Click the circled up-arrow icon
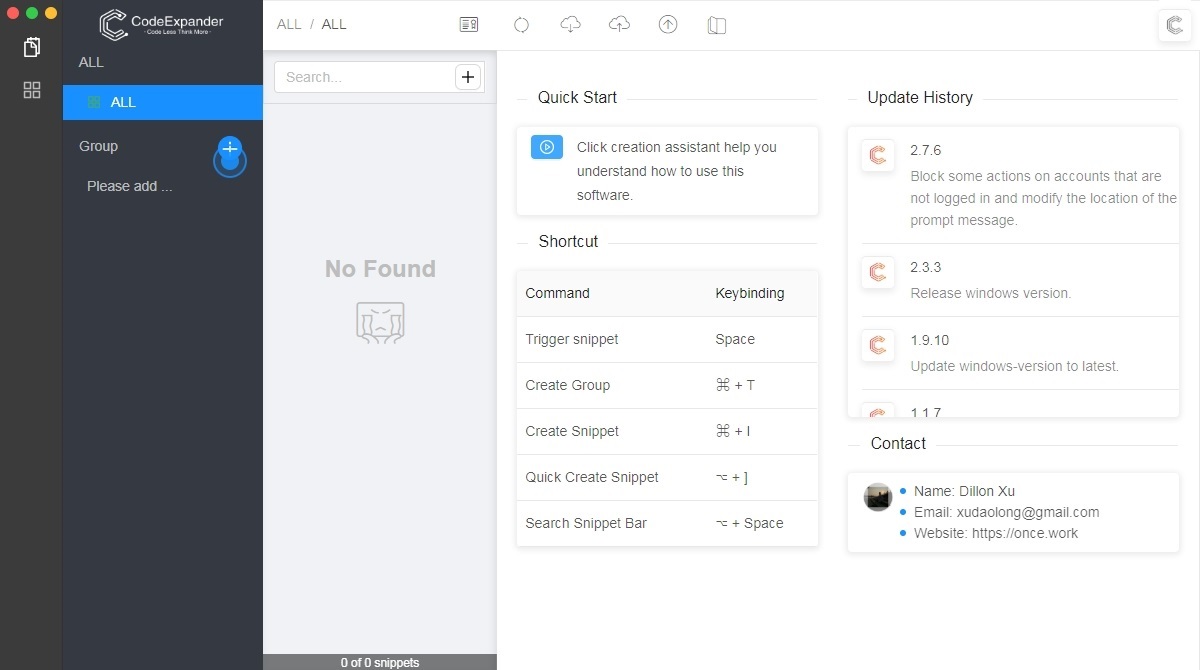Viewport: 1200px width, 670px height. [668, 25]
